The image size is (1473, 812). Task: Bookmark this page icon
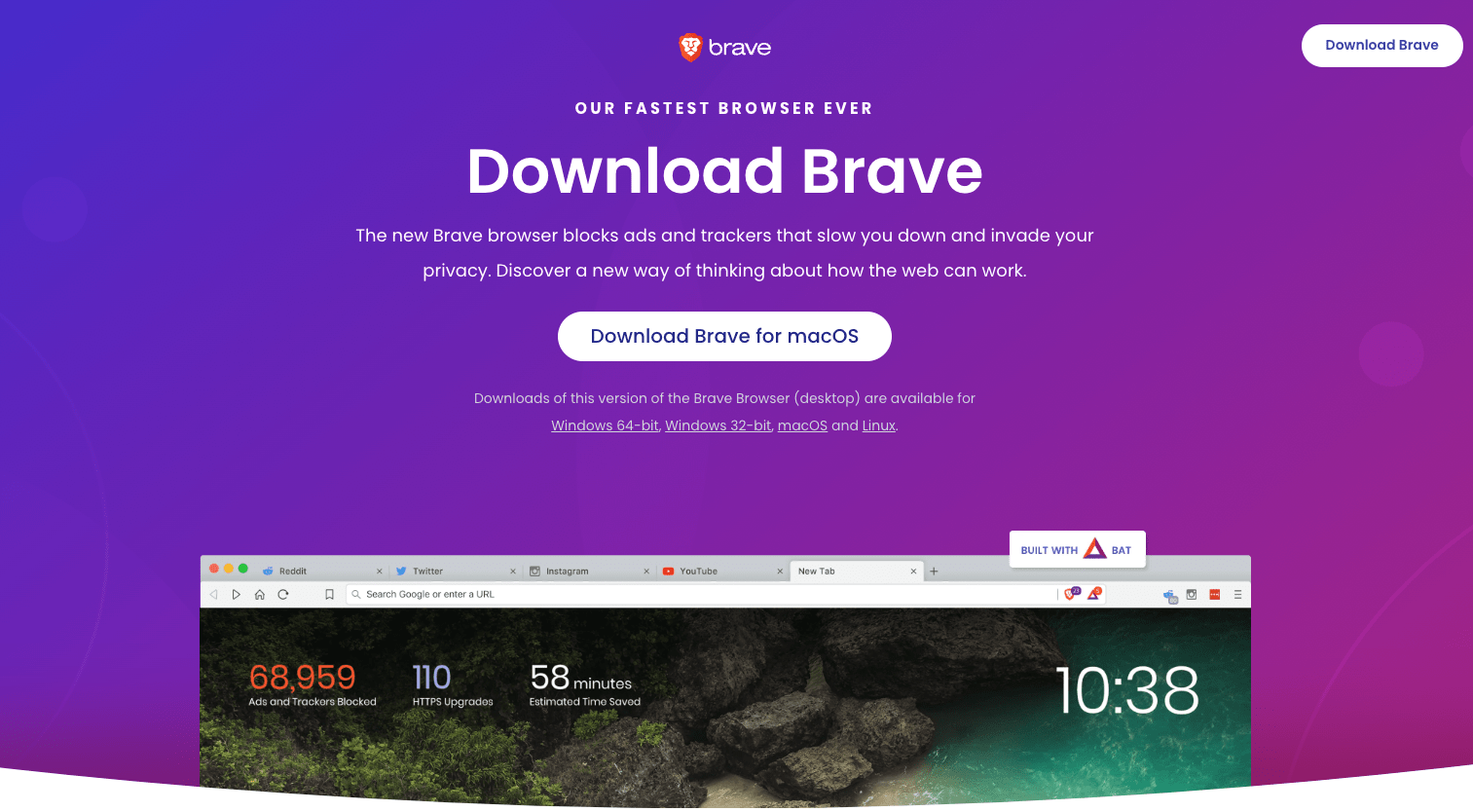click(329, 594)
